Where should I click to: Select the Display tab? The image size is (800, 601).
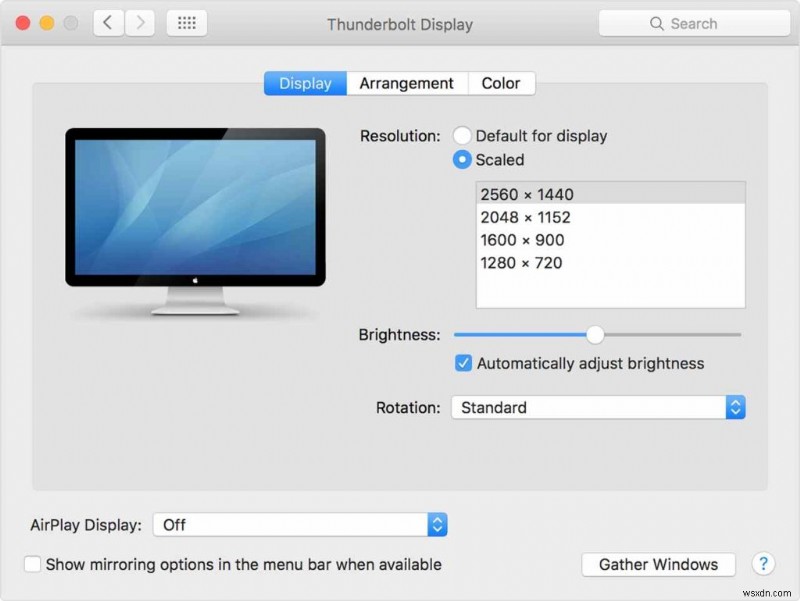coord(304,83)
